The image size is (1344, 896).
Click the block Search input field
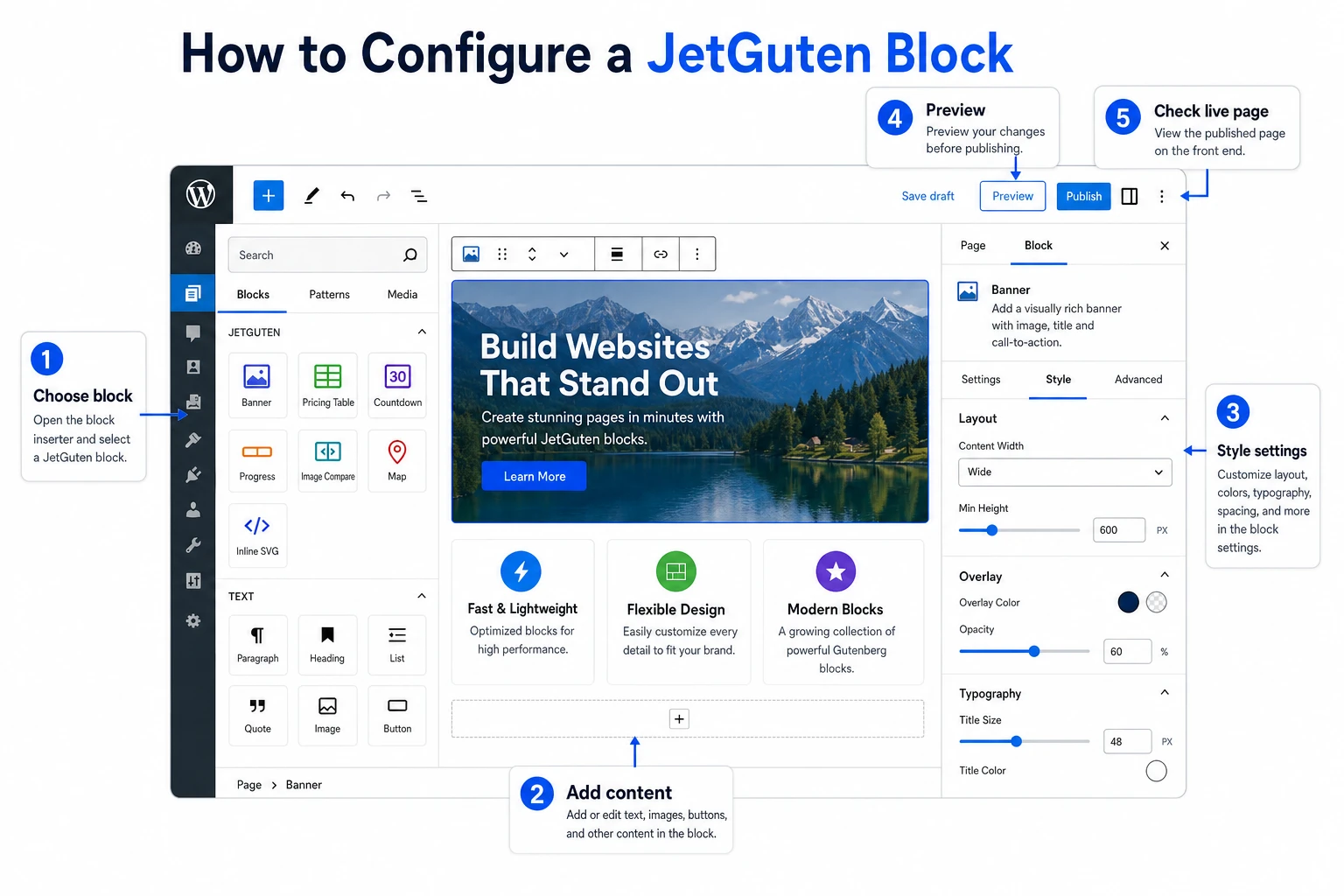pyautogui.click(x=327, y=255)
